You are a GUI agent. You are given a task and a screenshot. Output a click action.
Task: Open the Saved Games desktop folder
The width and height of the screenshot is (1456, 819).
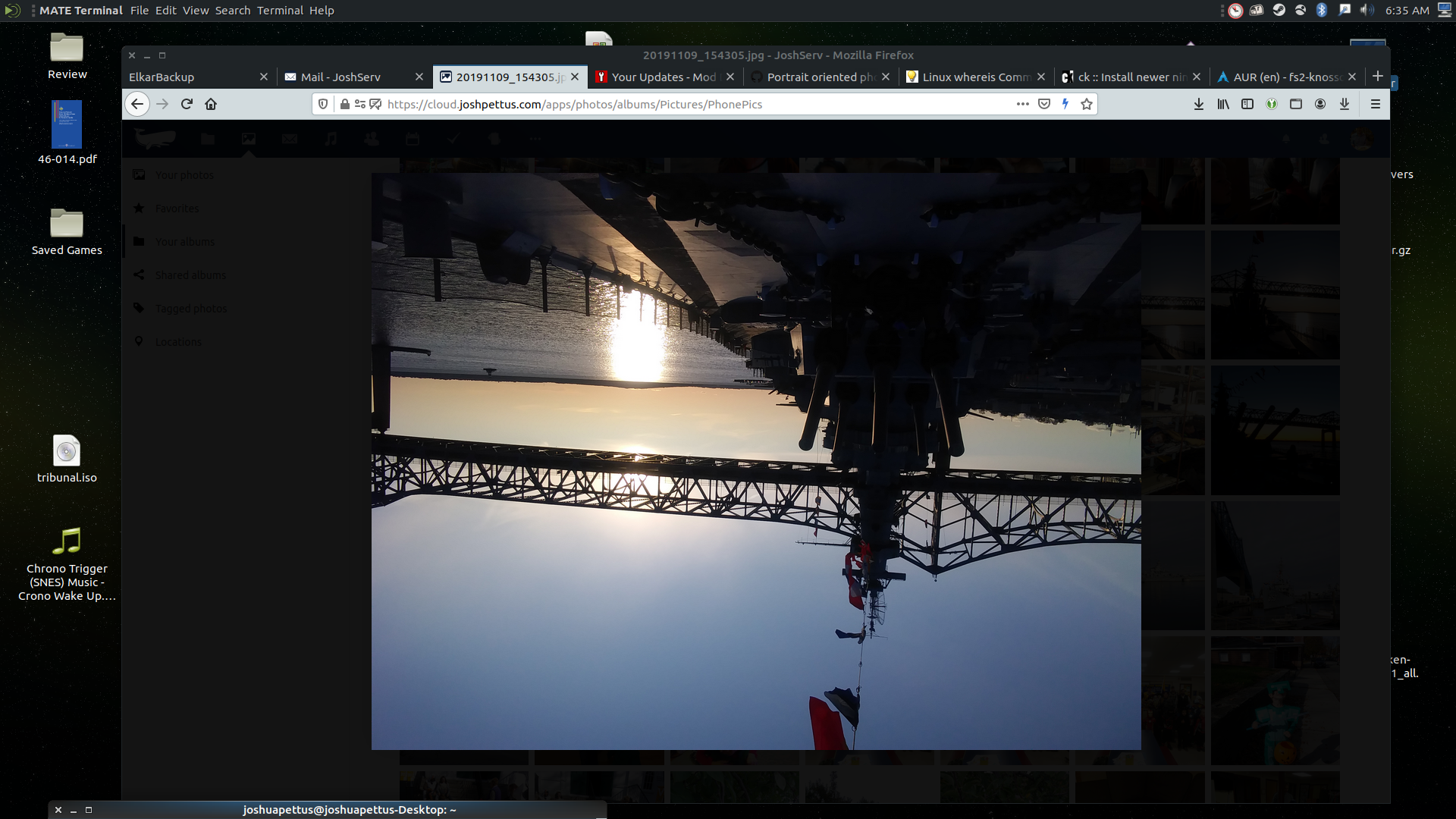click(x=67, y=232)
